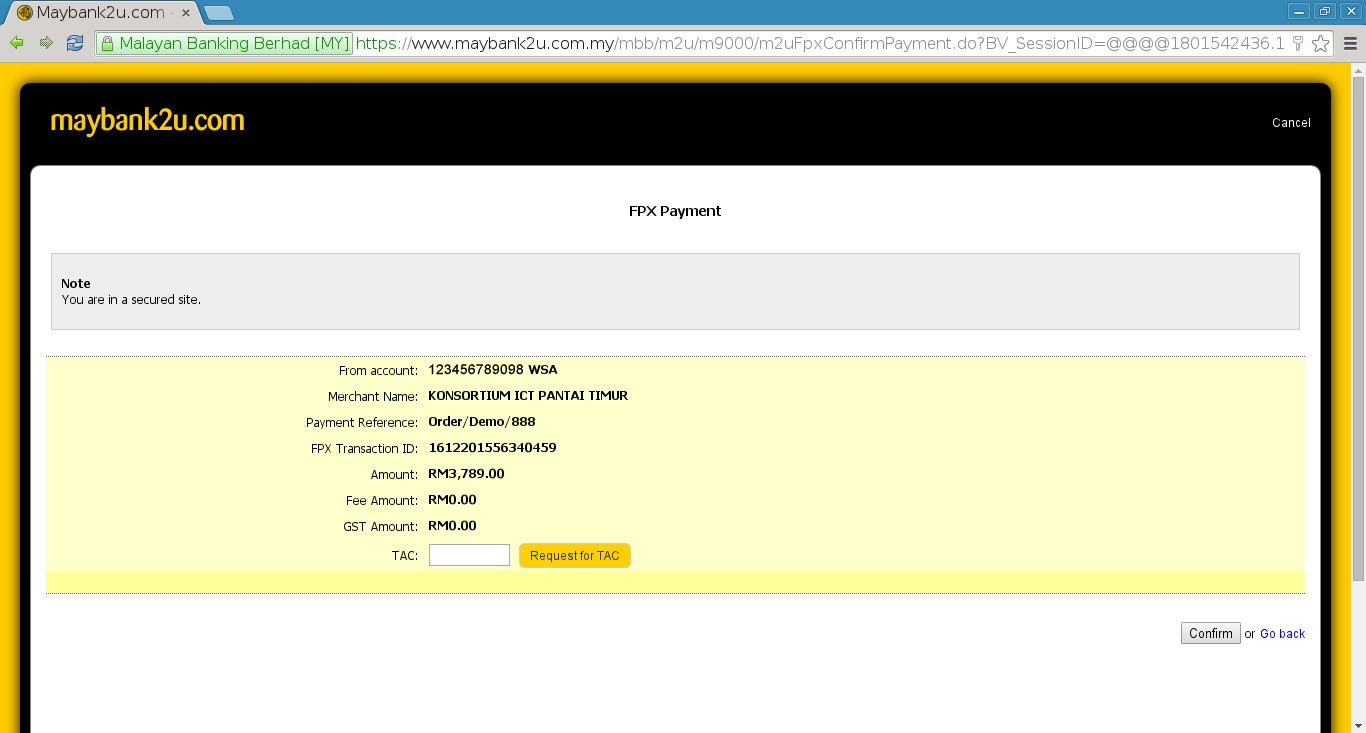Click payment reference Order/Demo/888

[482, 422]
